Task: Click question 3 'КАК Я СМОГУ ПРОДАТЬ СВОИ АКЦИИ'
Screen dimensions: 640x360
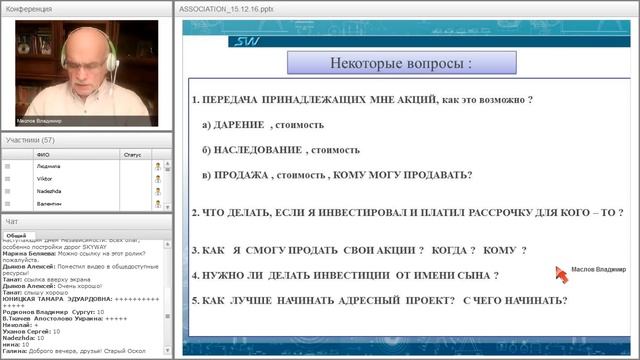Action: click(359, 250)
